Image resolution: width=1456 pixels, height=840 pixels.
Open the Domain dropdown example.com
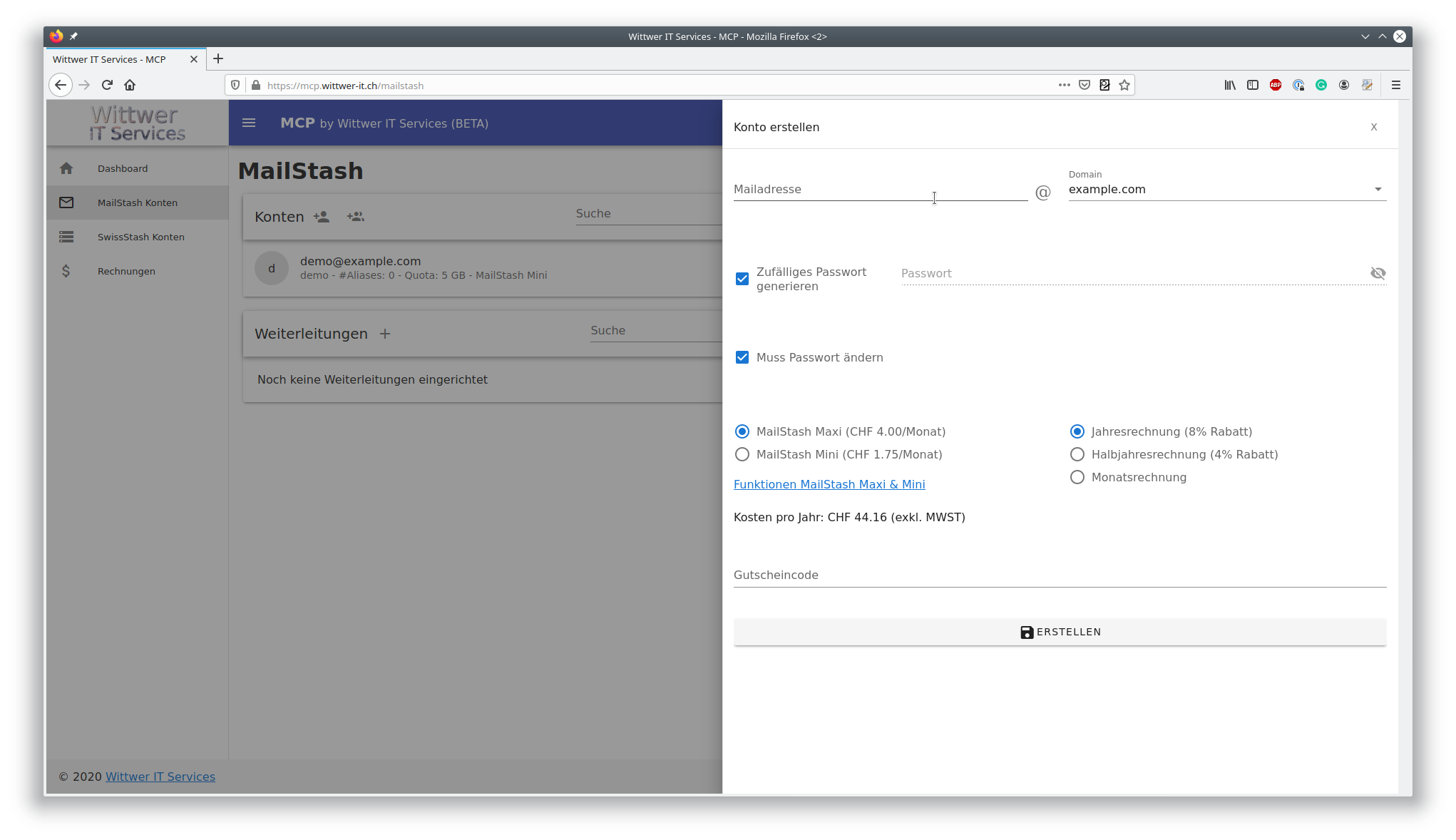[1227, 189]
